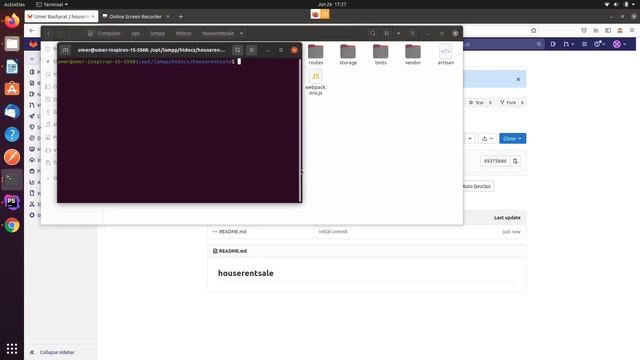640x360 pixels.
Task: Star the houserentsale project
Action: (476, 103)
